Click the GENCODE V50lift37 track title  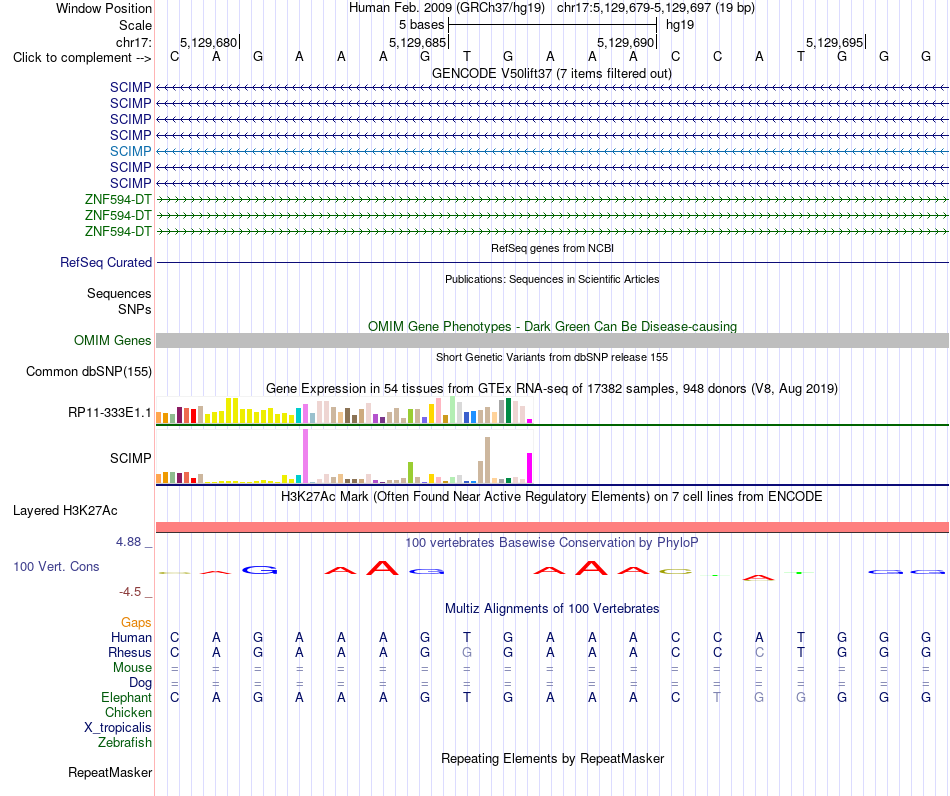point(551,74)
